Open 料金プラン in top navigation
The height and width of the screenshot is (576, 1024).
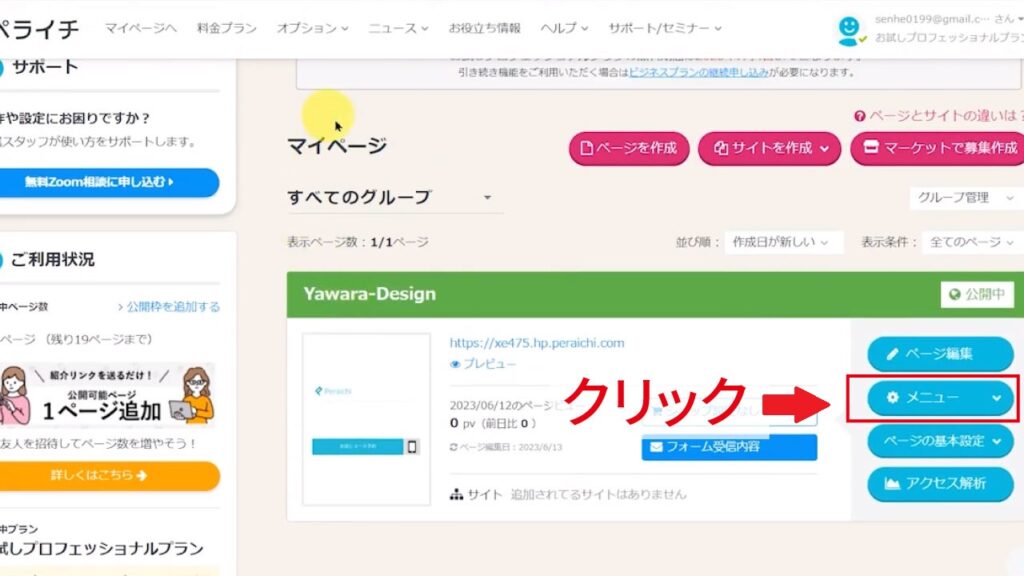click(x=227, y=28)
